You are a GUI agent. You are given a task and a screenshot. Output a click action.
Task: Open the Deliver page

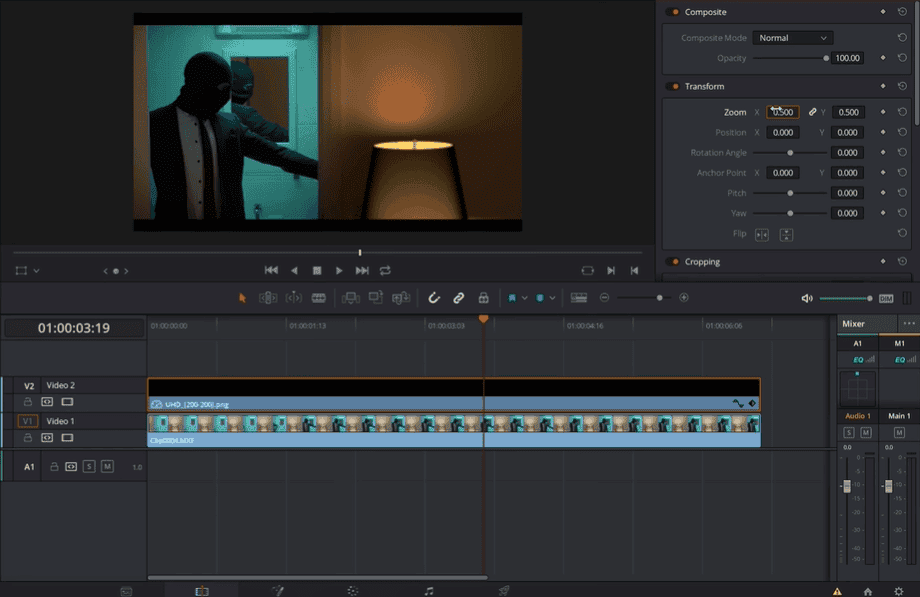coord(504,589)
